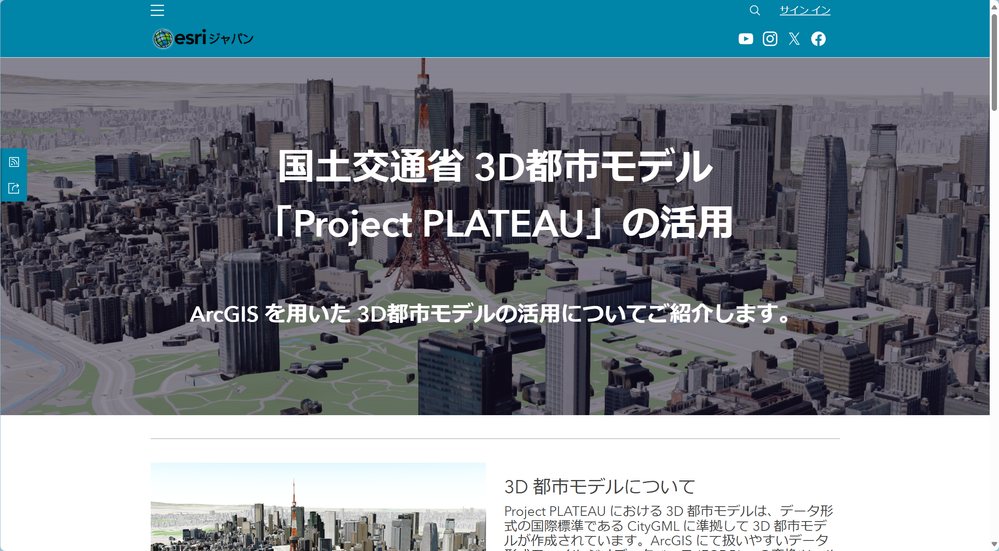Click the 3D 都市モデルについて heading
Screen dimensions: 999x551
[599, 487]
